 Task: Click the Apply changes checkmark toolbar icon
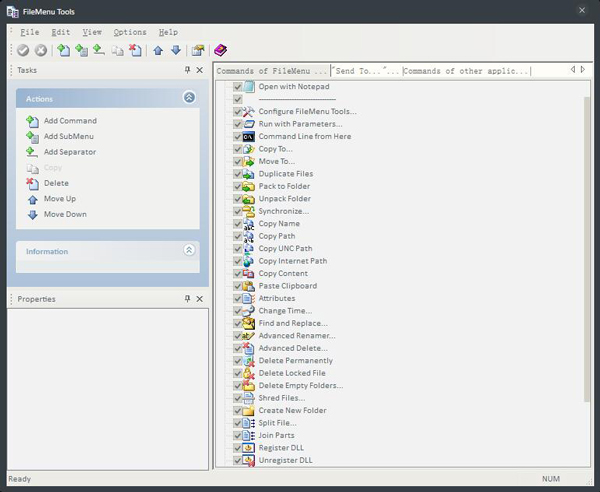pos(23,50)
